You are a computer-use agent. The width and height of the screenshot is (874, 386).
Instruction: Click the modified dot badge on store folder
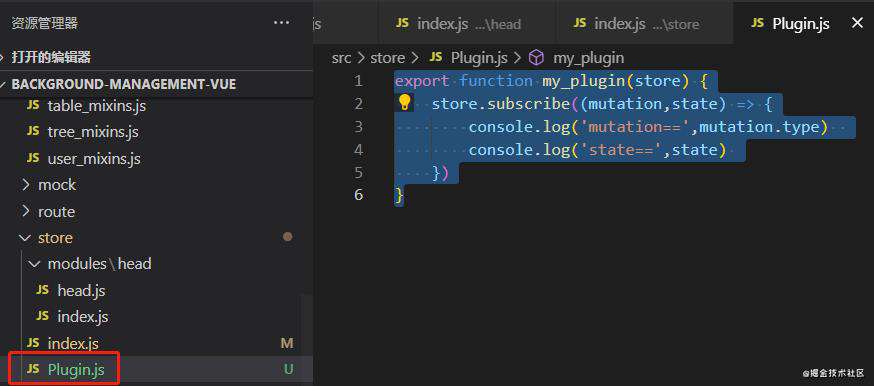[288, 237]
